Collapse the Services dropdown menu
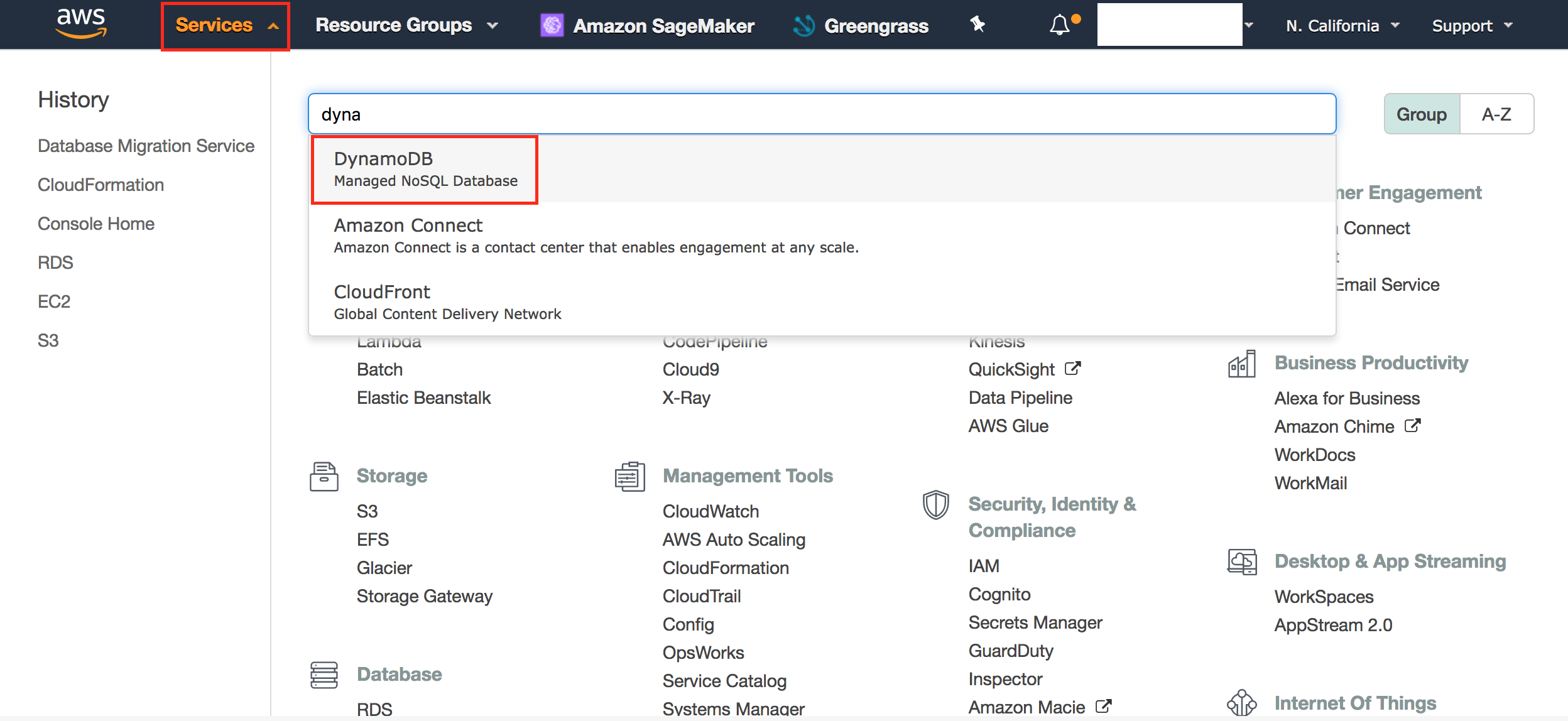 (225, 26)
